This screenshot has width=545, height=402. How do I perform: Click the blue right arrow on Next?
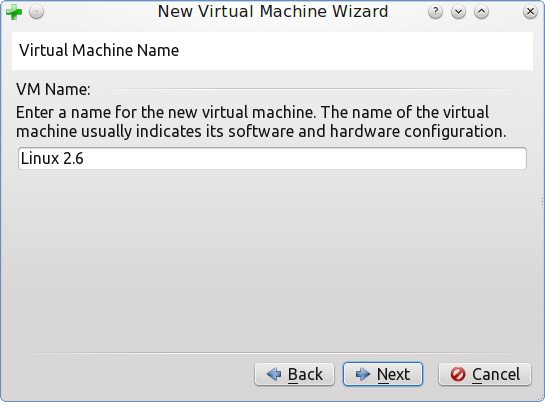pyautogui.click(x=363, y=374)
